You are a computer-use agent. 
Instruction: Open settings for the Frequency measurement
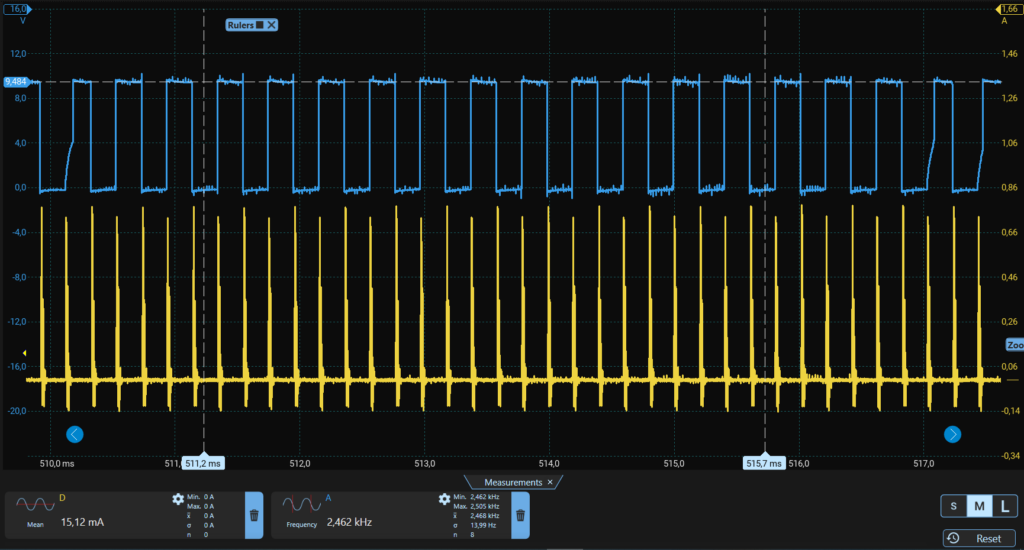coord(444,499)
